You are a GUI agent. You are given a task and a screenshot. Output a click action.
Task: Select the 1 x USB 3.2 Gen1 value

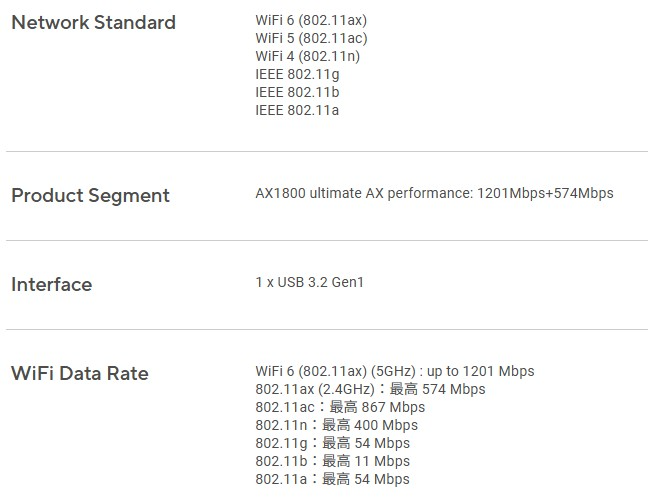[x=309, y=283]
